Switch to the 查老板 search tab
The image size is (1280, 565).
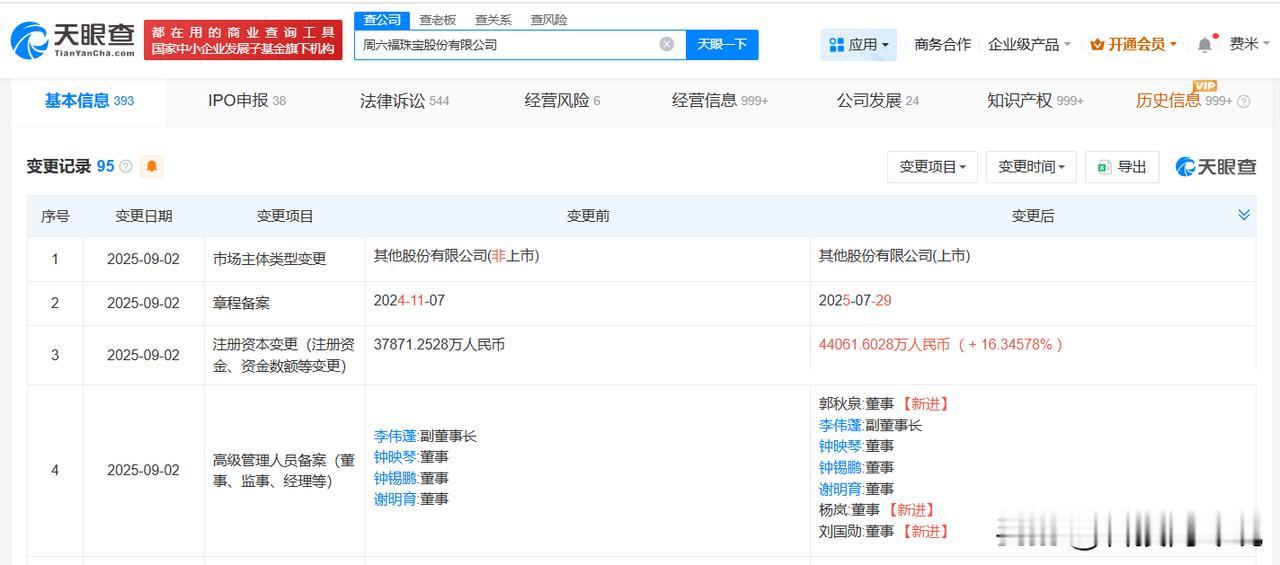point(437,20)
